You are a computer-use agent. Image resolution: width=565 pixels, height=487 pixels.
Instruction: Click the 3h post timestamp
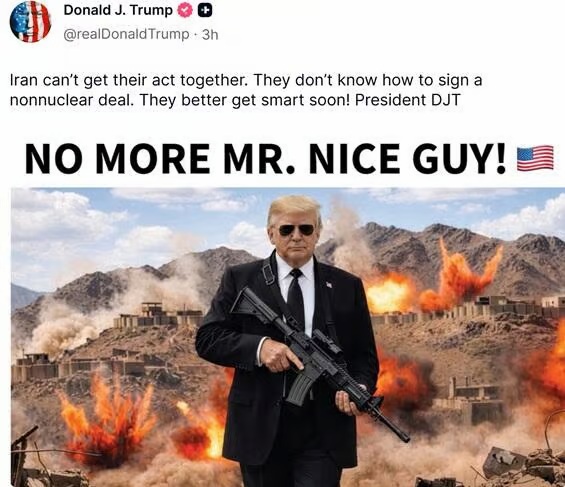[x=210, y=35]
